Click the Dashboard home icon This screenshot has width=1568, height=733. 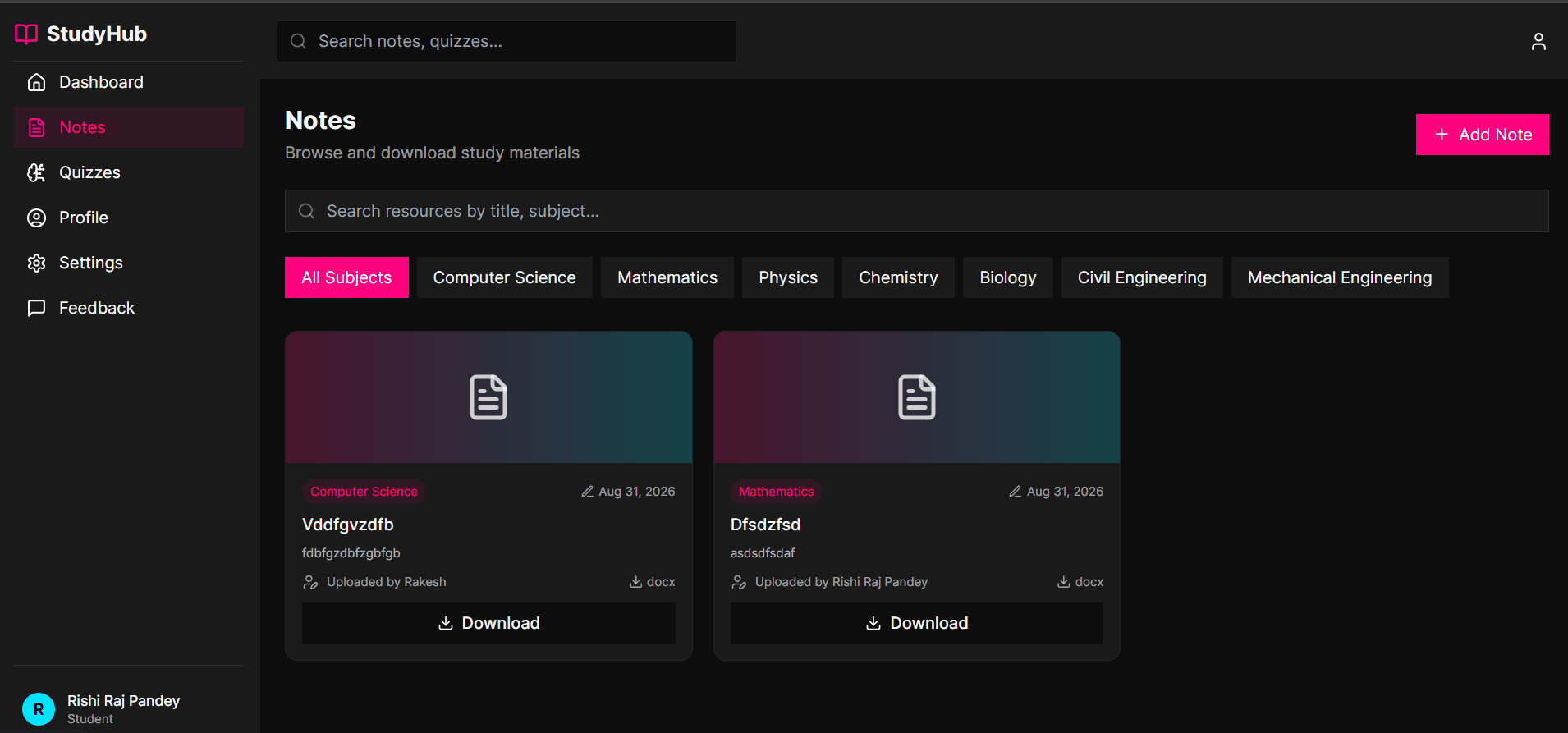[x=36, y=82]
